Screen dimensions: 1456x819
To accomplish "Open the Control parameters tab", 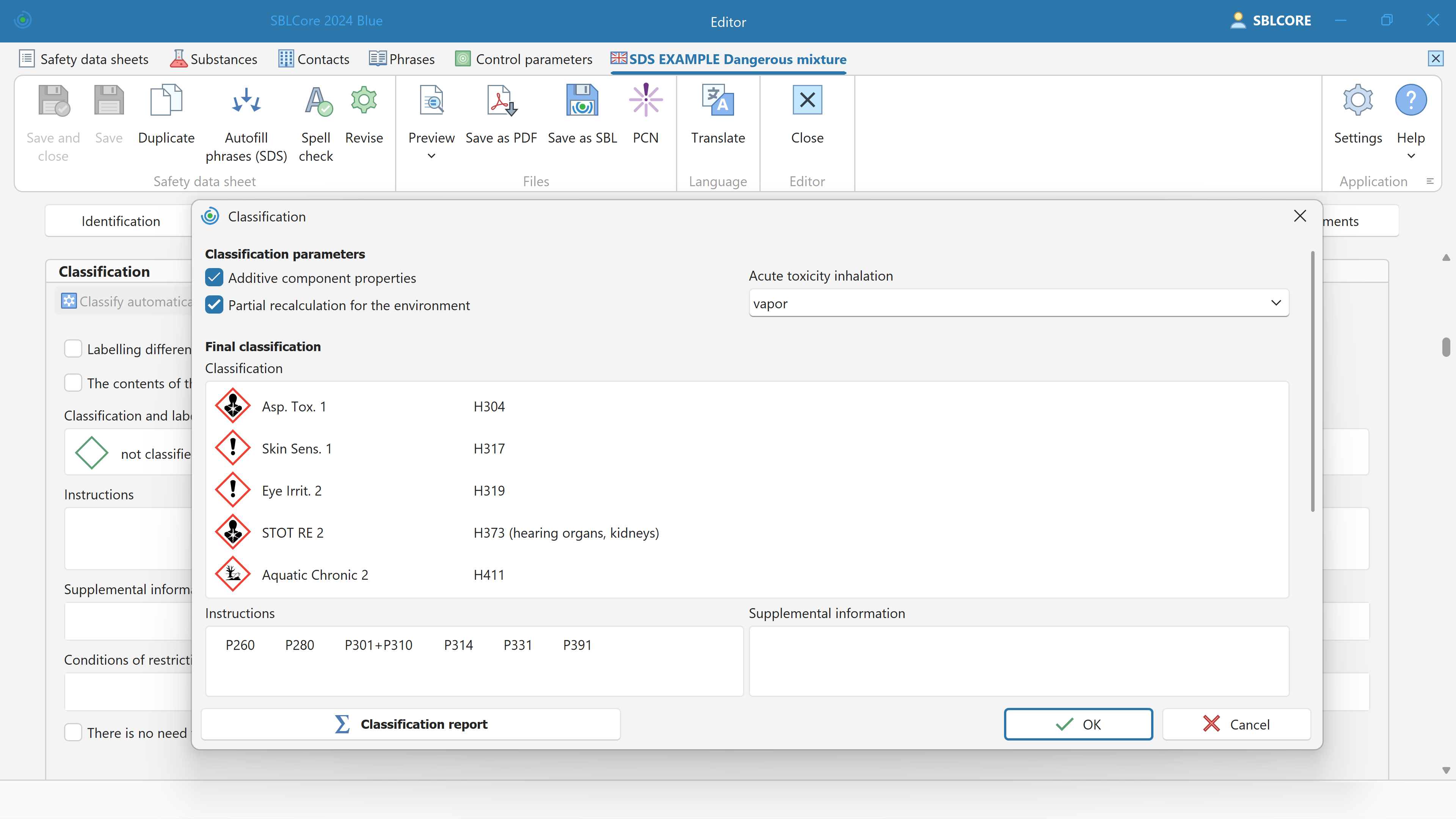I will (x=524, y=60).
